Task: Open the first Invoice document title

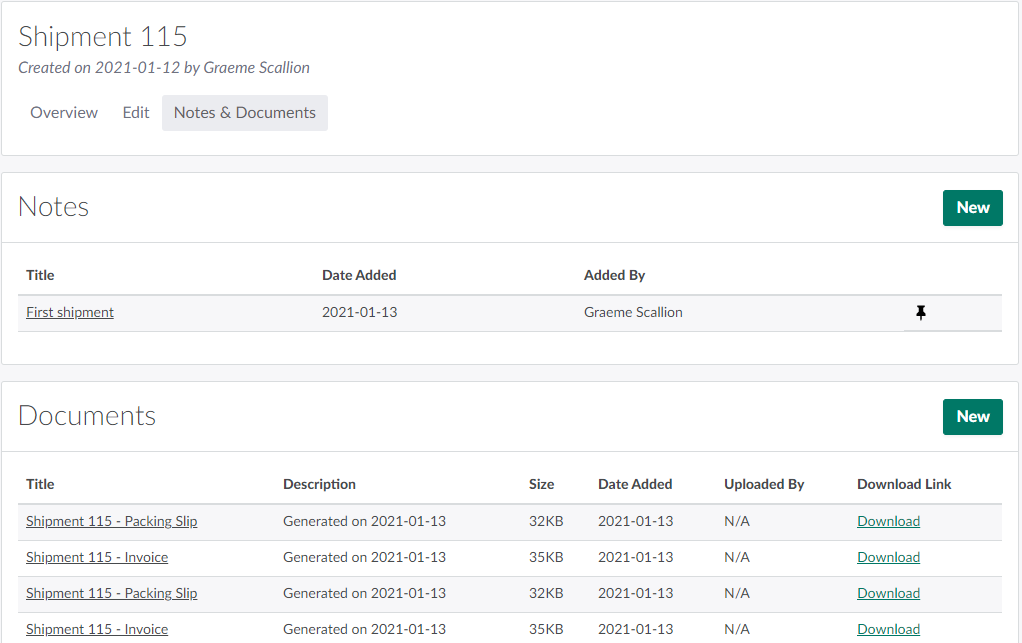Action: (97, 557)
